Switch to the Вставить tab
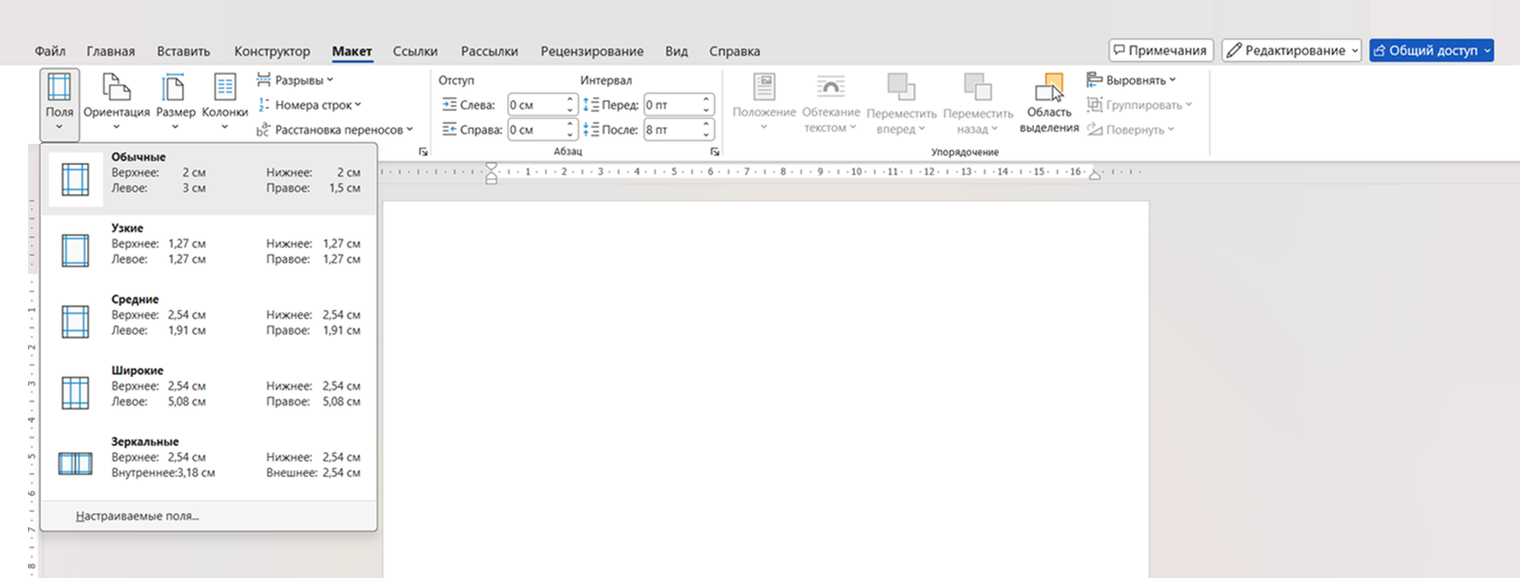The image size is (1520, 578). pyautogui.click(x=184, y=51)
